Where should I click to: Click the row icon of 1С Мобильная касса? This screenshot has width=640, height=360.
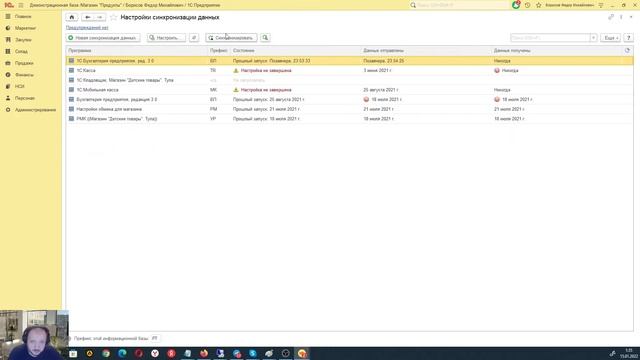point(71,89)
